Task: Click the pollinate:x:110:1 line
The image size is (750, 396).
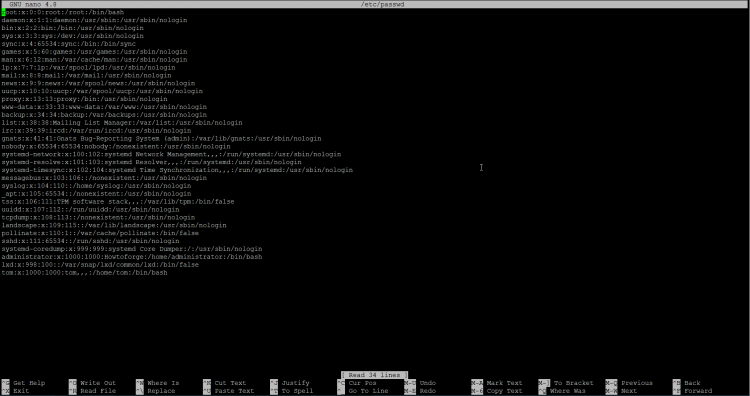Action: click(x=100, y=233)
